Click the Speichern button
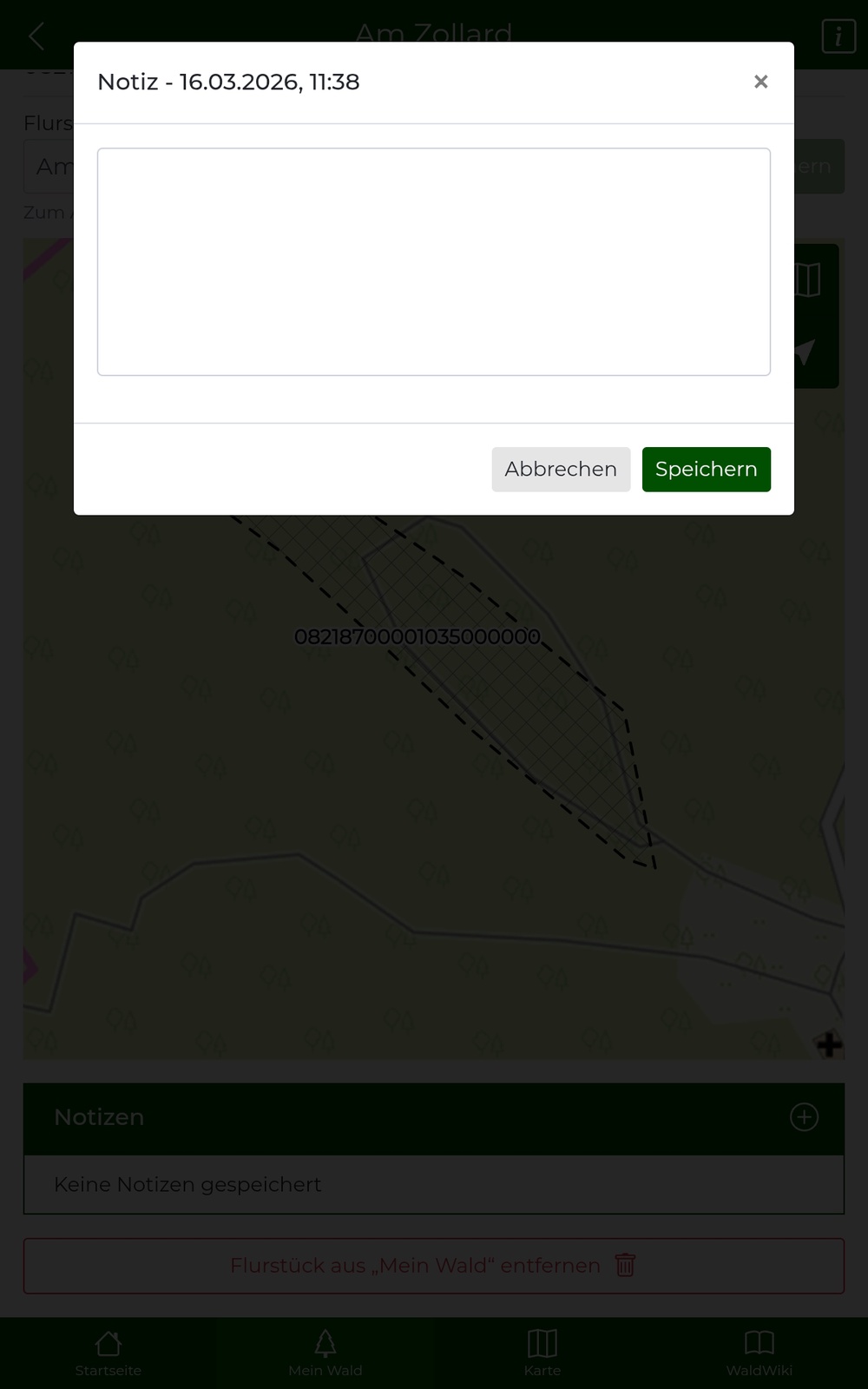868x1389 pixels. (707, 470)
